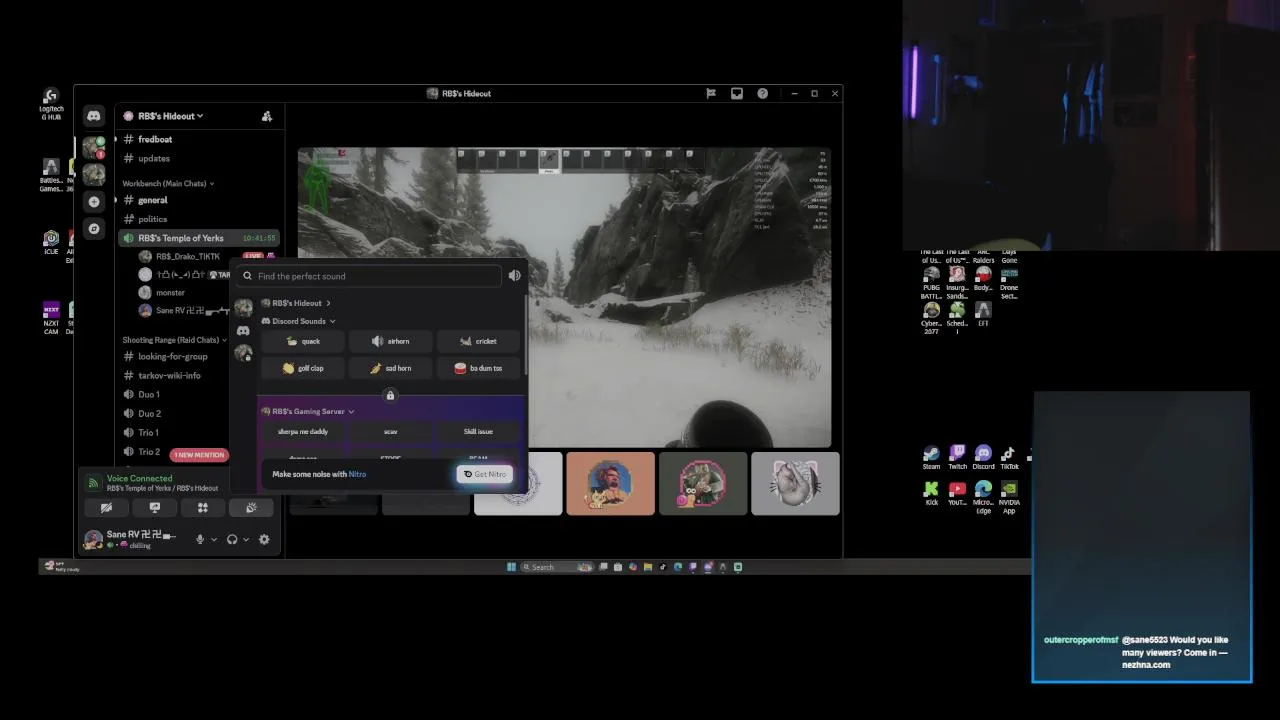Click the Add a Server plus icon

click(x=94, y=202)
